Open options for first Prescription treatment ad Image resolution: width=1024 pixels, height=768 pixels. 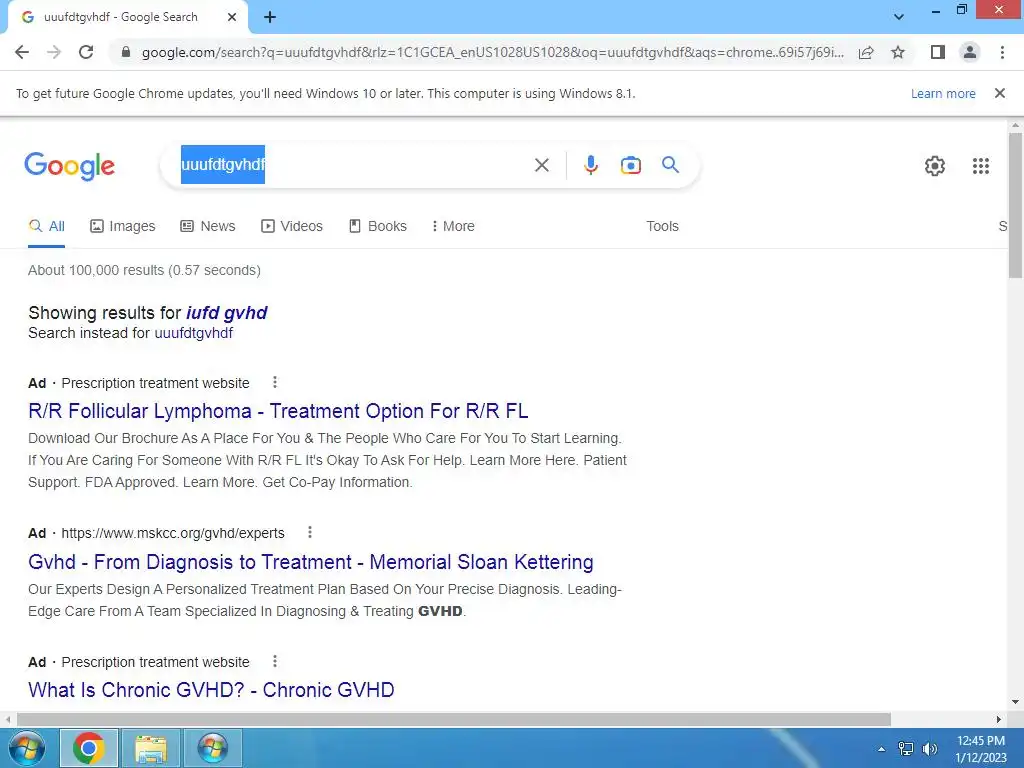(275, 382)
